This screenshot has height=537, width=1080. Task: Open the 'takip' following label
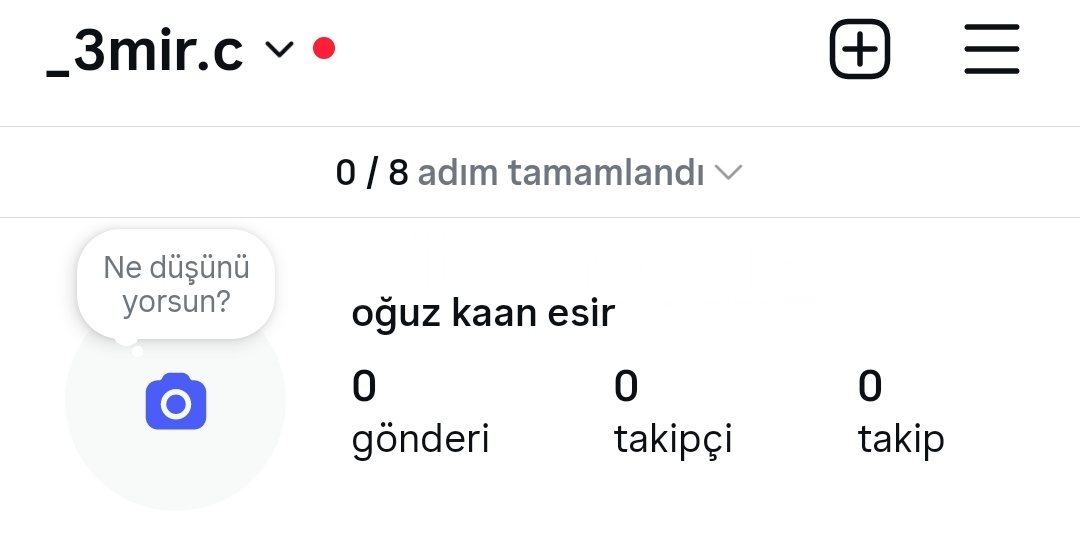click(x=901, y=439)
